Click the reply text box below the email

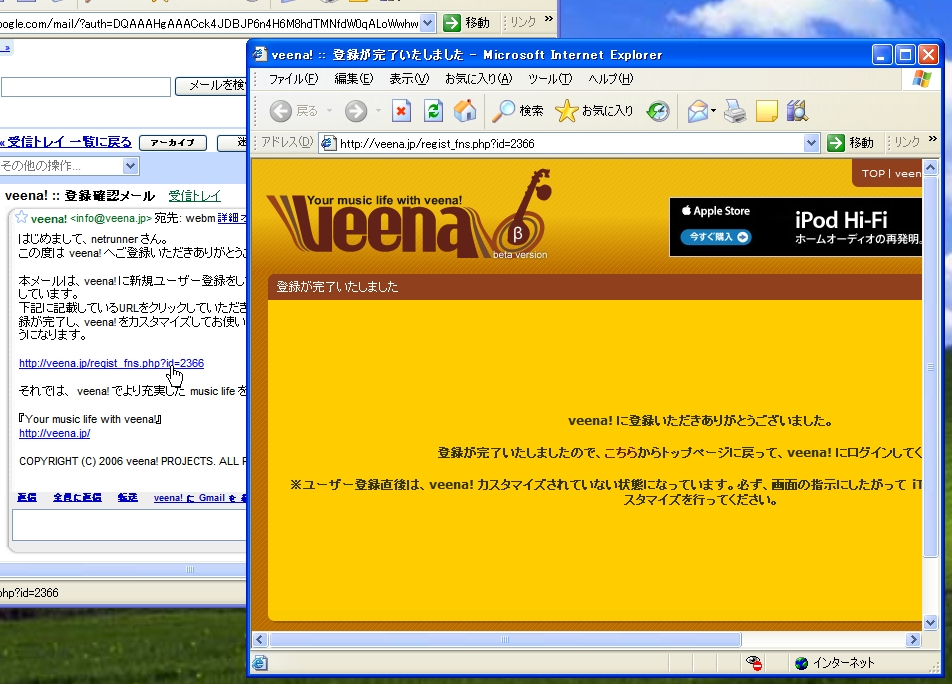click(x=129, y=525)
